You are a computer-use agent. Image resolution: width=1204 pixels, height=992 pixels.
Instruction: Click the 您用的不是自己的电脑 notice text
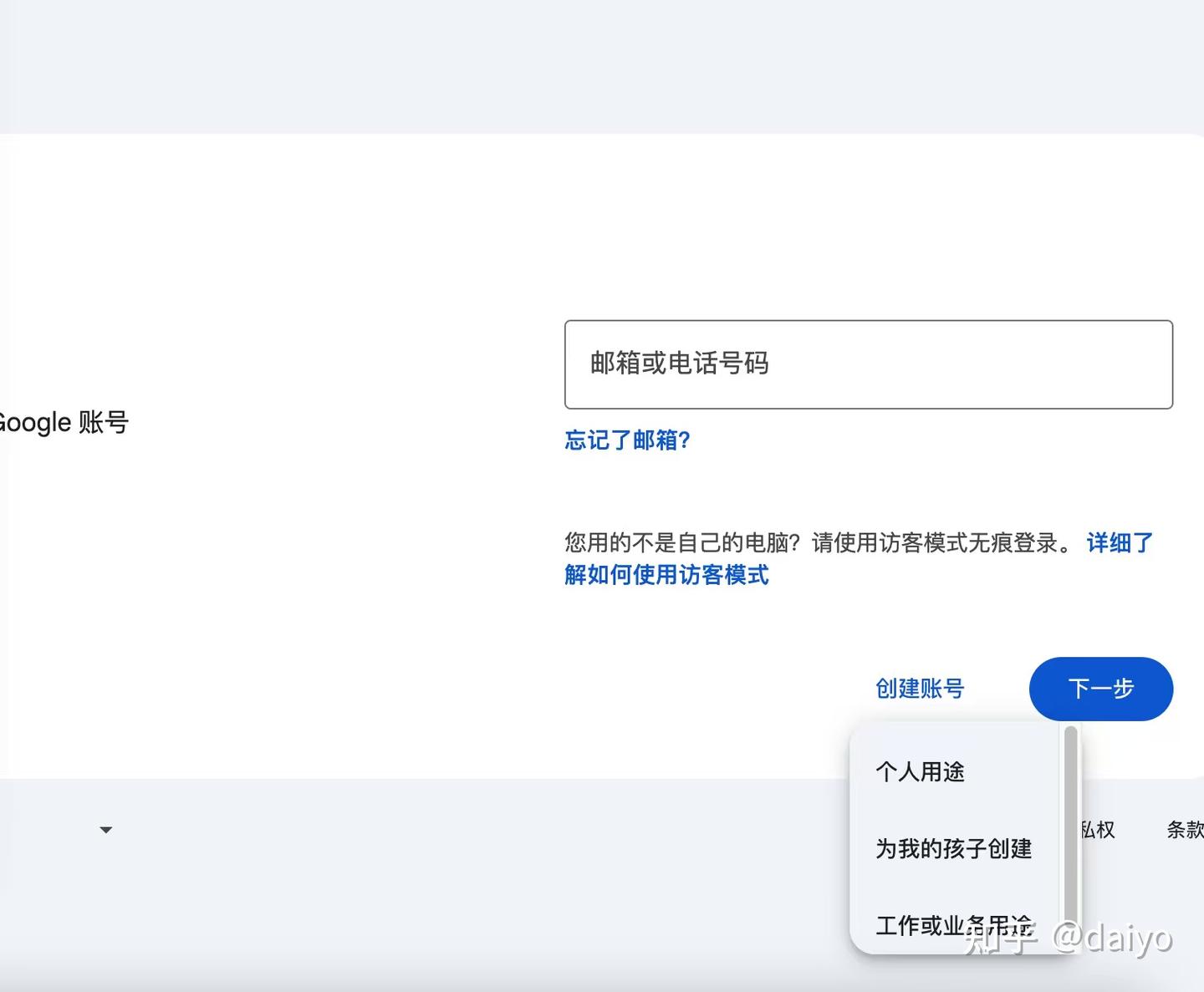(x=815, y=543)
